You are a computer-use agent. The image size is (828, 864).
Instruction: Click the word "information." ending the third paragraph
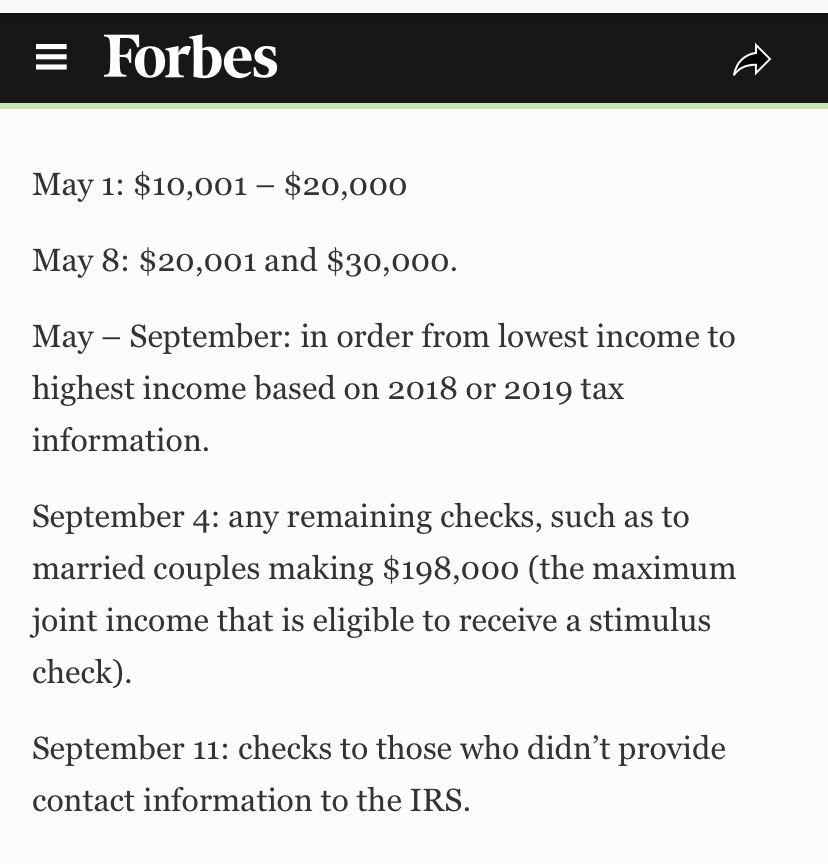coord(121,440)
